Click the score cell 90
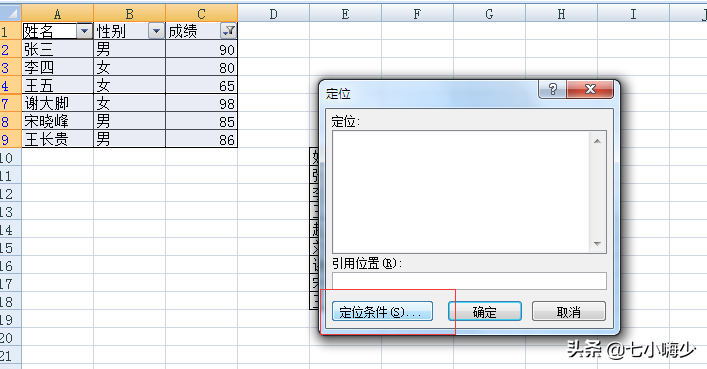Viewport: 707px width, 369px height. [202, 49]
